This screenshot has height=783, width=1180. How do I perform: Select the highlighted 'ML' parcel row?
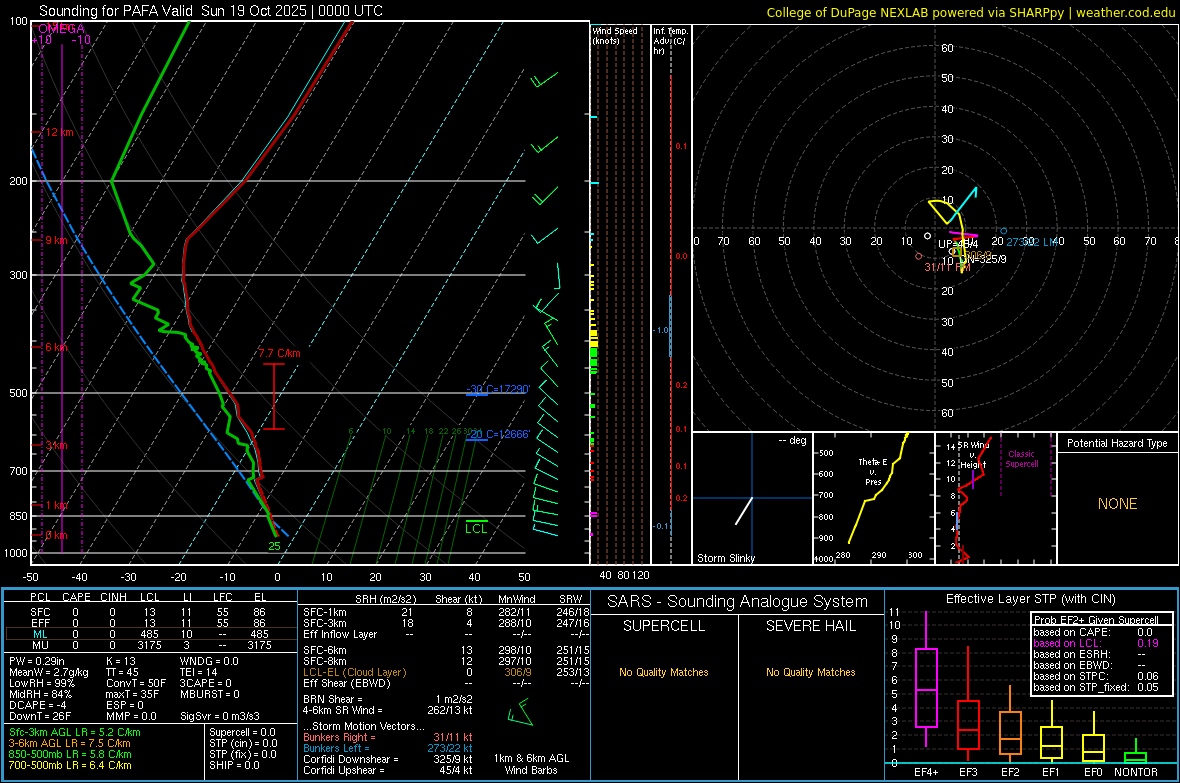pos(151,635)
